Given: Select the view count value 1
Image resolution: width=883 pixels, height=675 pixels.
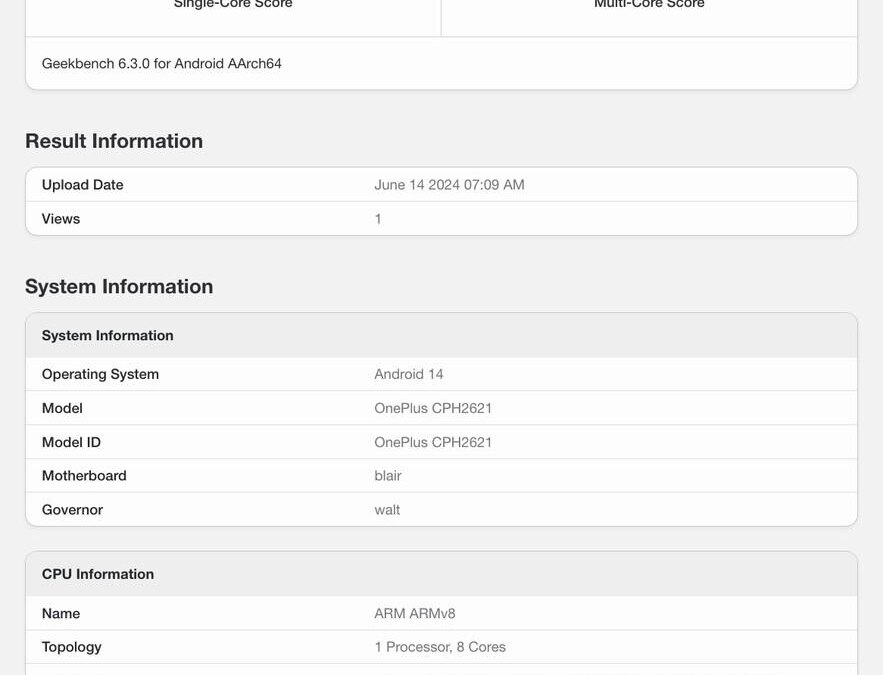Looking at the screenshot, I should pyautogui.click(x=377, y=218).
